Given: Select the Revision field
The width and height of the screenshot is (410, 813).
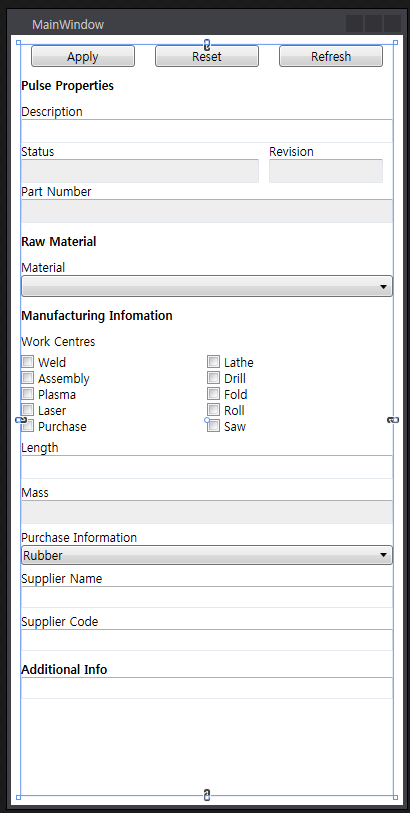Looking at the screenshot, I should 326,171.
